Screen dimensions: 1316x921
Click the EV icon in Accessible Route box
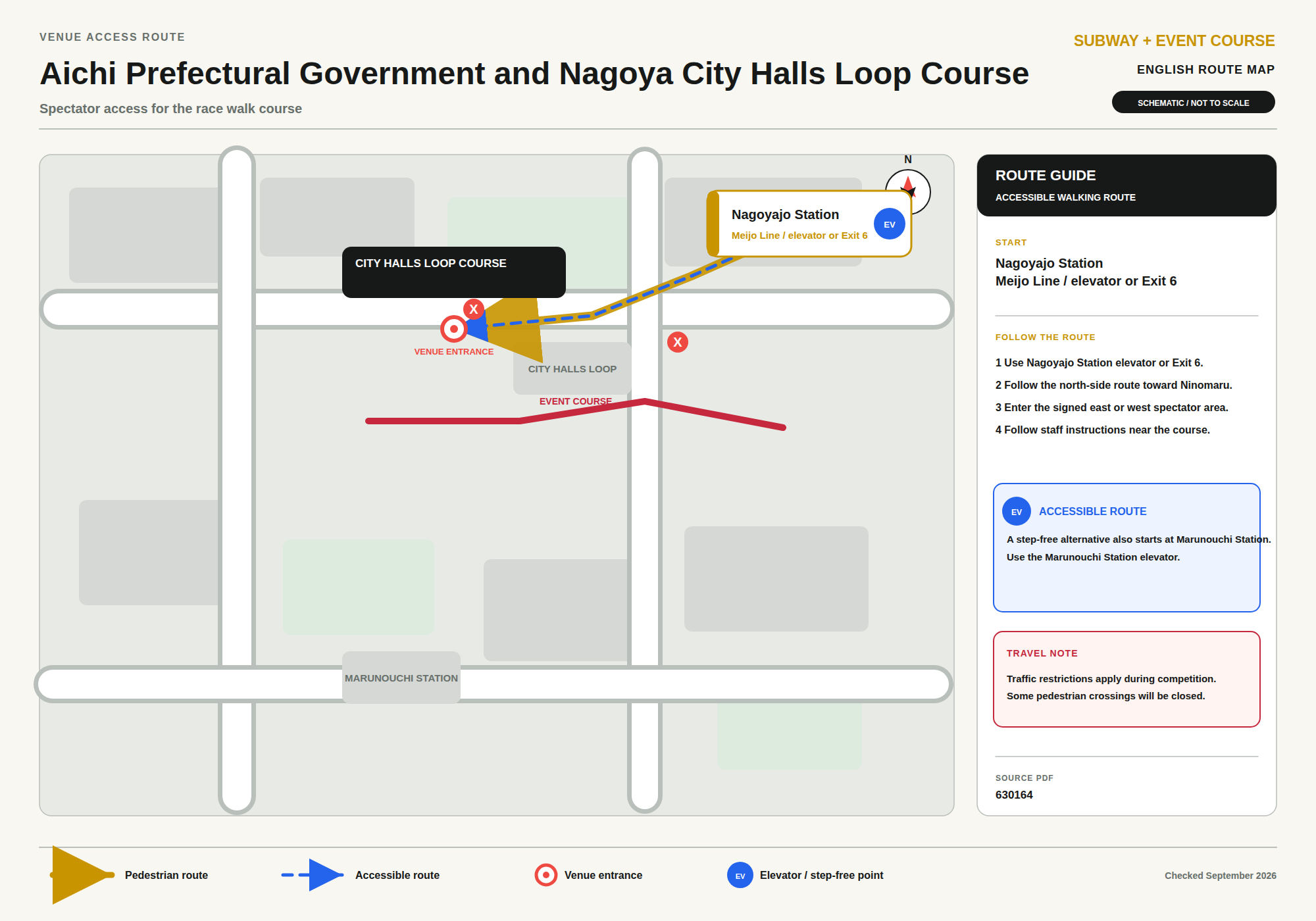point(1017,511)
